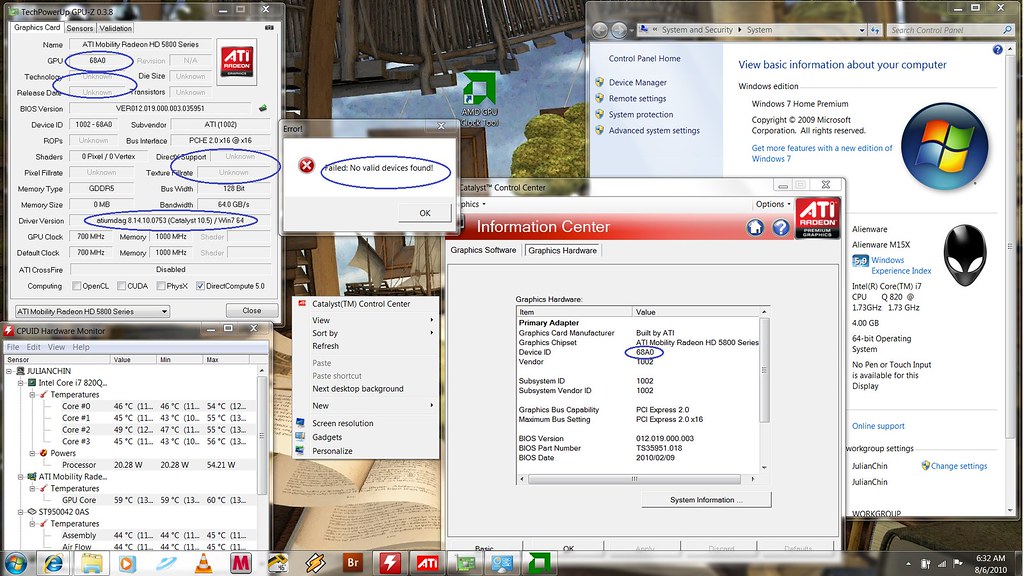Image resolution: width=1024 pixels, height=576 pixels.
Task: Open Adobe Bridge Br taskbar icon
Action: [x=353, y=563]
